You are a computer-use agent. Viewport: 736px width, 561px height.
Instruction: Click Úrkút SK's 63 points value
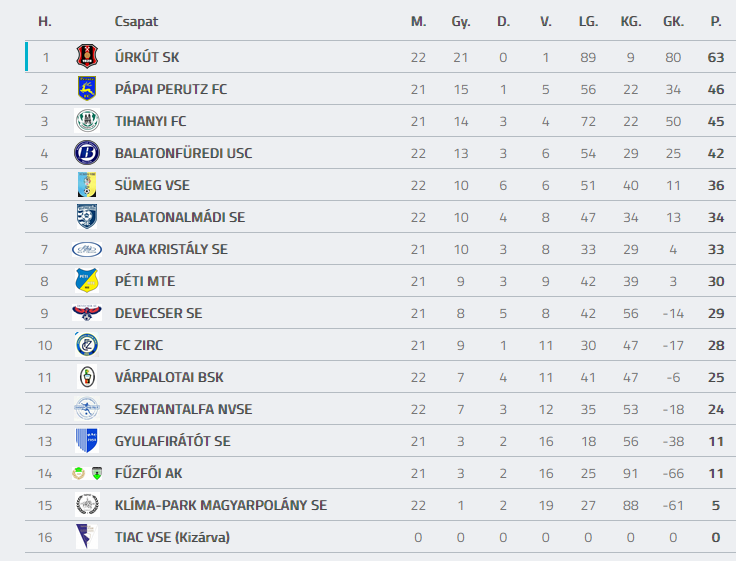coord(715,57)
